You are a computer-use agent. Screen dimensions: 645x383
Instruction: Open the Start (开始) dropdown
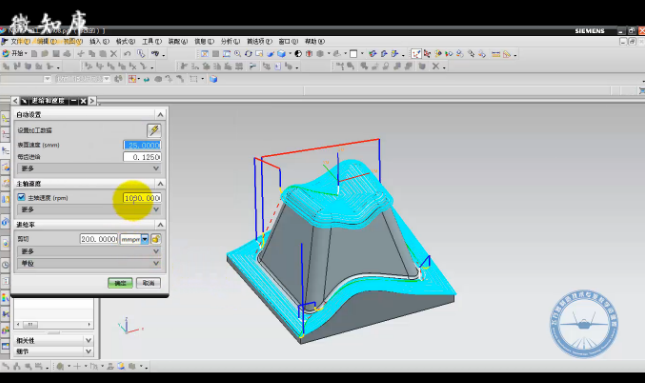point(15,54)
